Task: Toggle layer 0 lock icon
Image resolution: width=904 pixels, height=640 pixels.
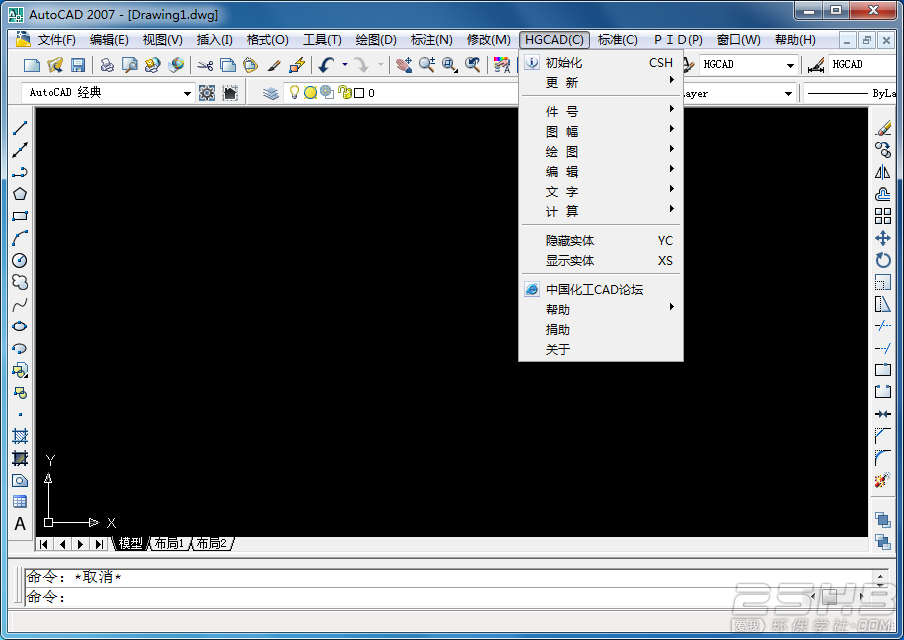Action: (x=345, y=92)
